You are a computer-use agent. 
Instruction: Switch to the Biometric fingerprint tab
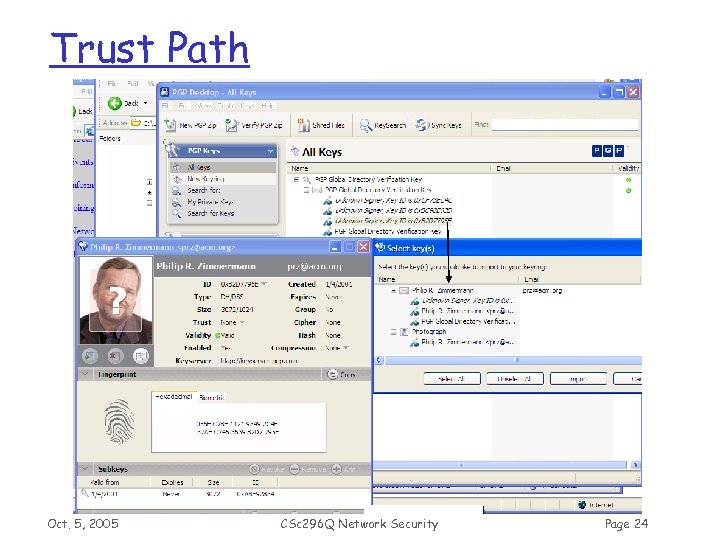[x=212, y=398]
